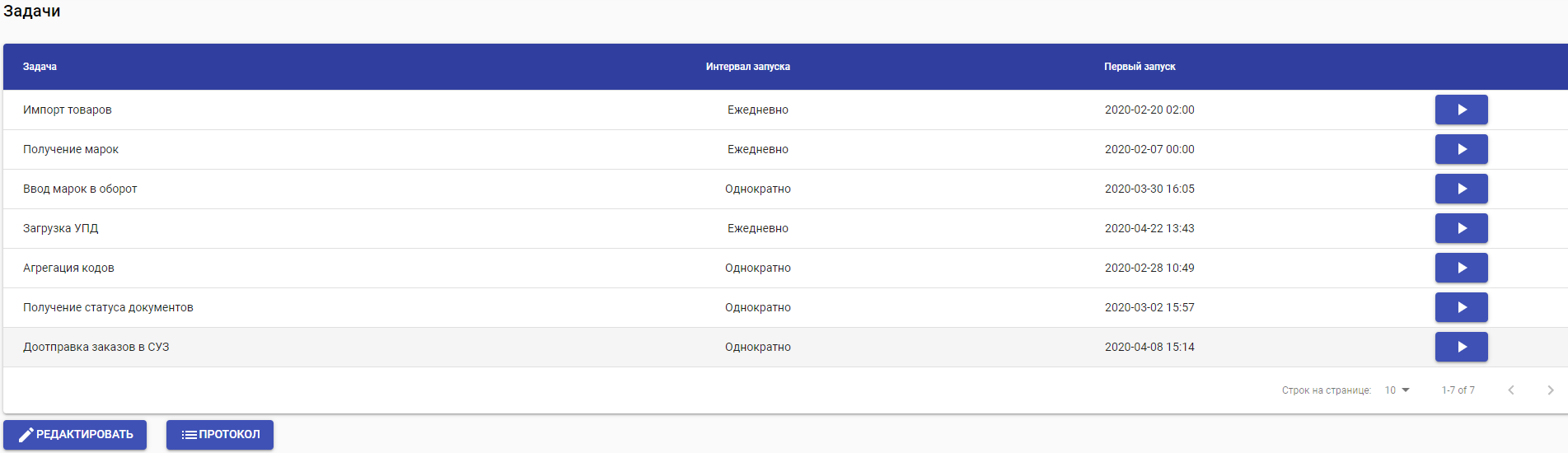Viewport: 1568px width, 453px height.
Task: Launch the Ввод марок в оборот task
Action: 1461,189
